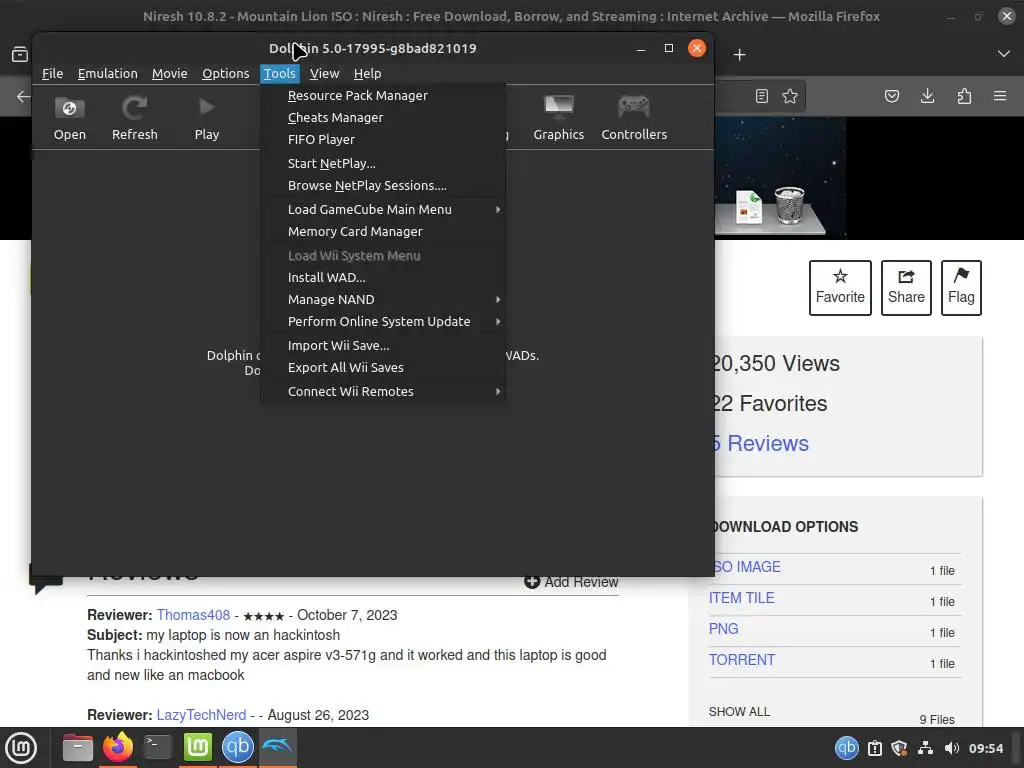Screen dimensions: 1024x768
Task: Choose Install WAD...
Action: tap(383, 278)
